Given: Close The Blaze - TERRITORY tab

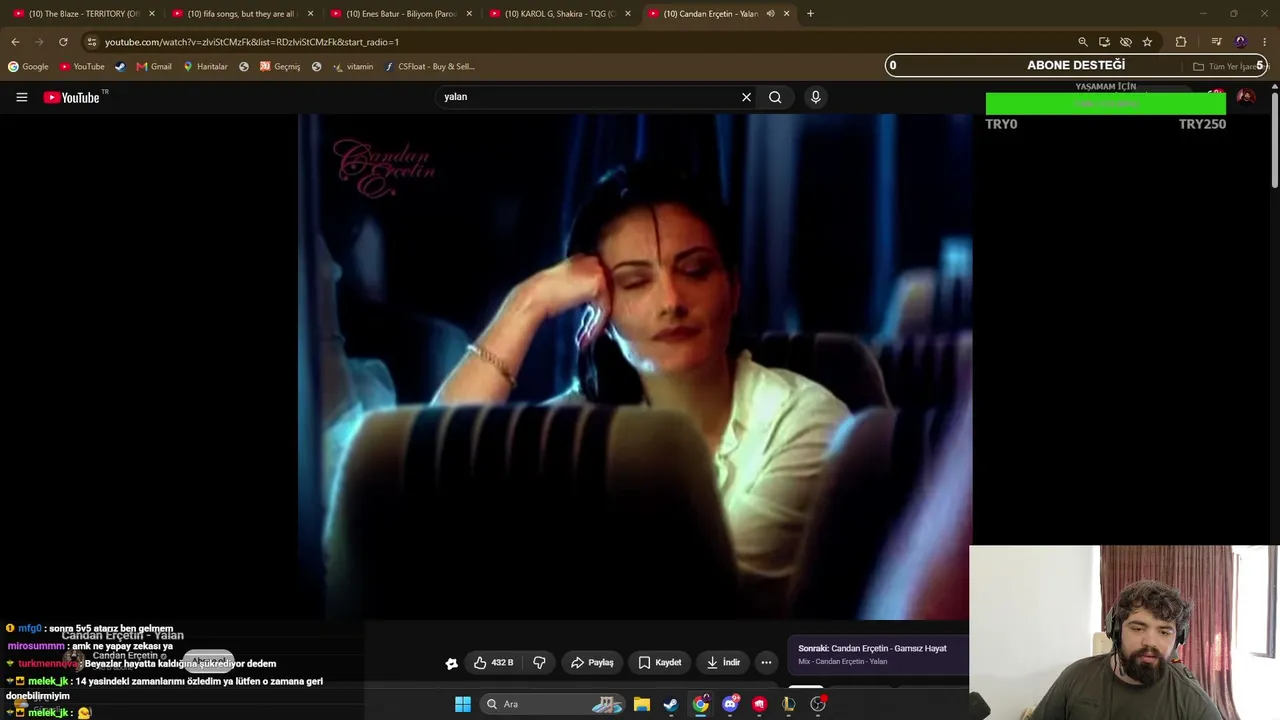Looking at the screenshot, I should pos(152,14).
